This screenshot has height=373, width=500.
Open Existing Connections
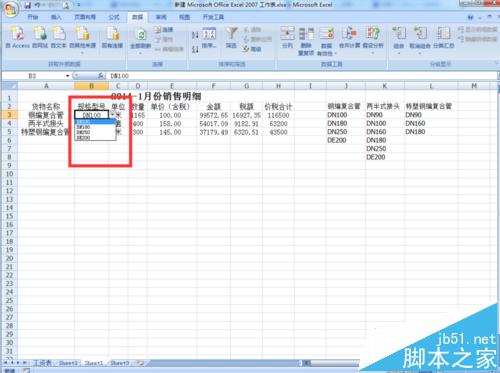pyautogui.click(x=112, y=37)
